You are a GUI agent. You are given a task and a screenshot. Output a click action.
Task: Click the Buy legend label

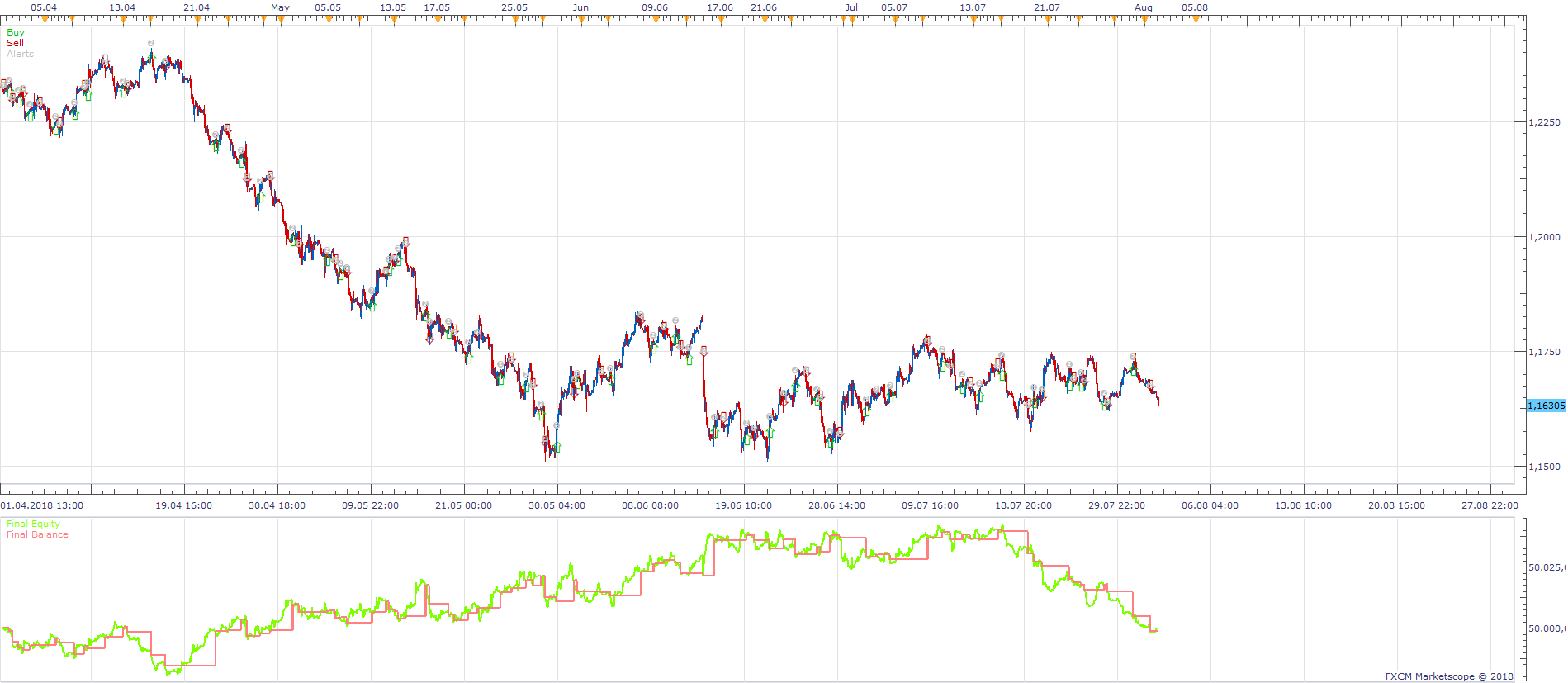[16, 32]
